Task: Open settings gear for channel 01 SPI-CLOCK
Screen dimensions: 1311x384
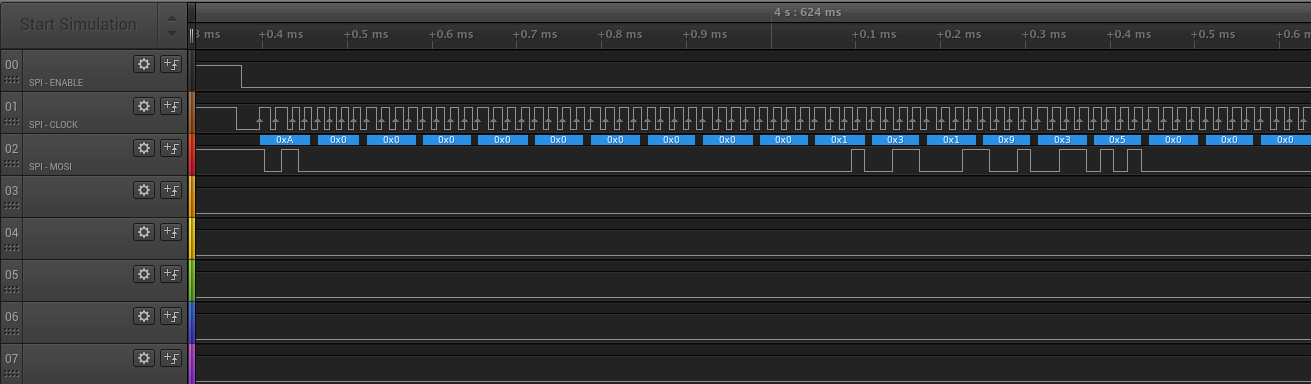Action: 144,106
